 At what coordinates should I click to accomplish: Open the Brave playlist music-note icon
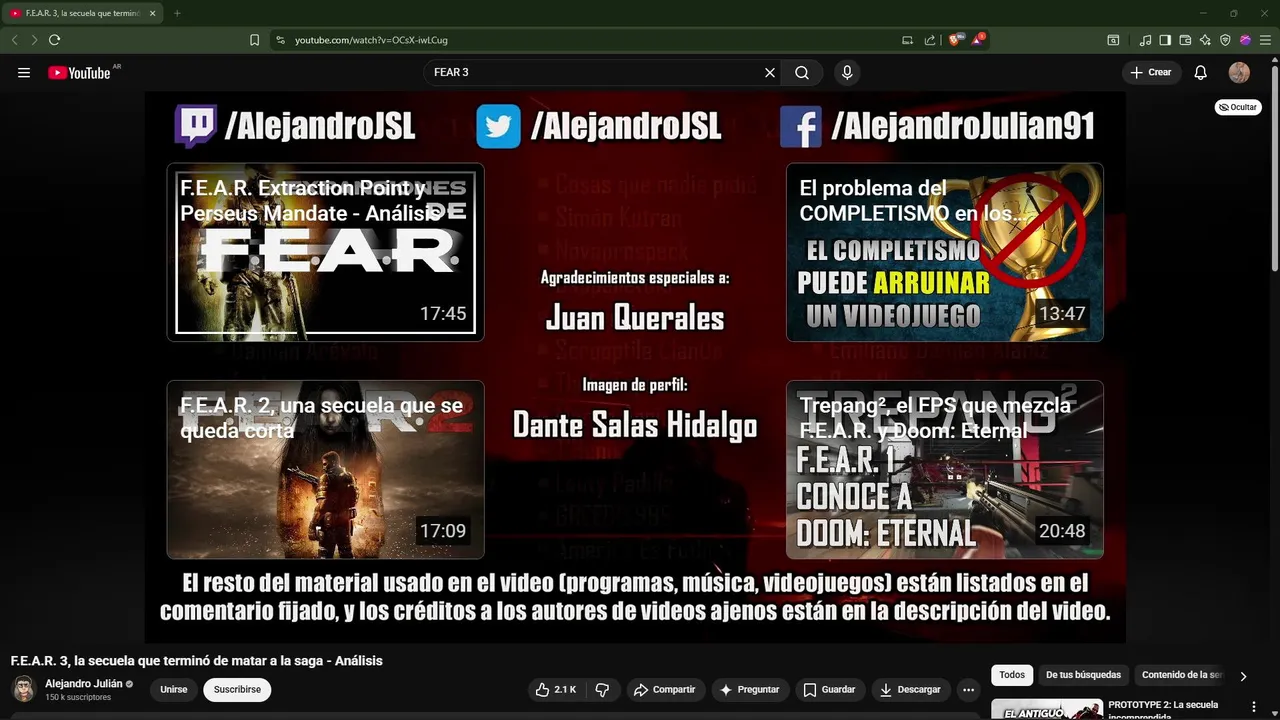pyautogui.click(x=1146, y=40)
